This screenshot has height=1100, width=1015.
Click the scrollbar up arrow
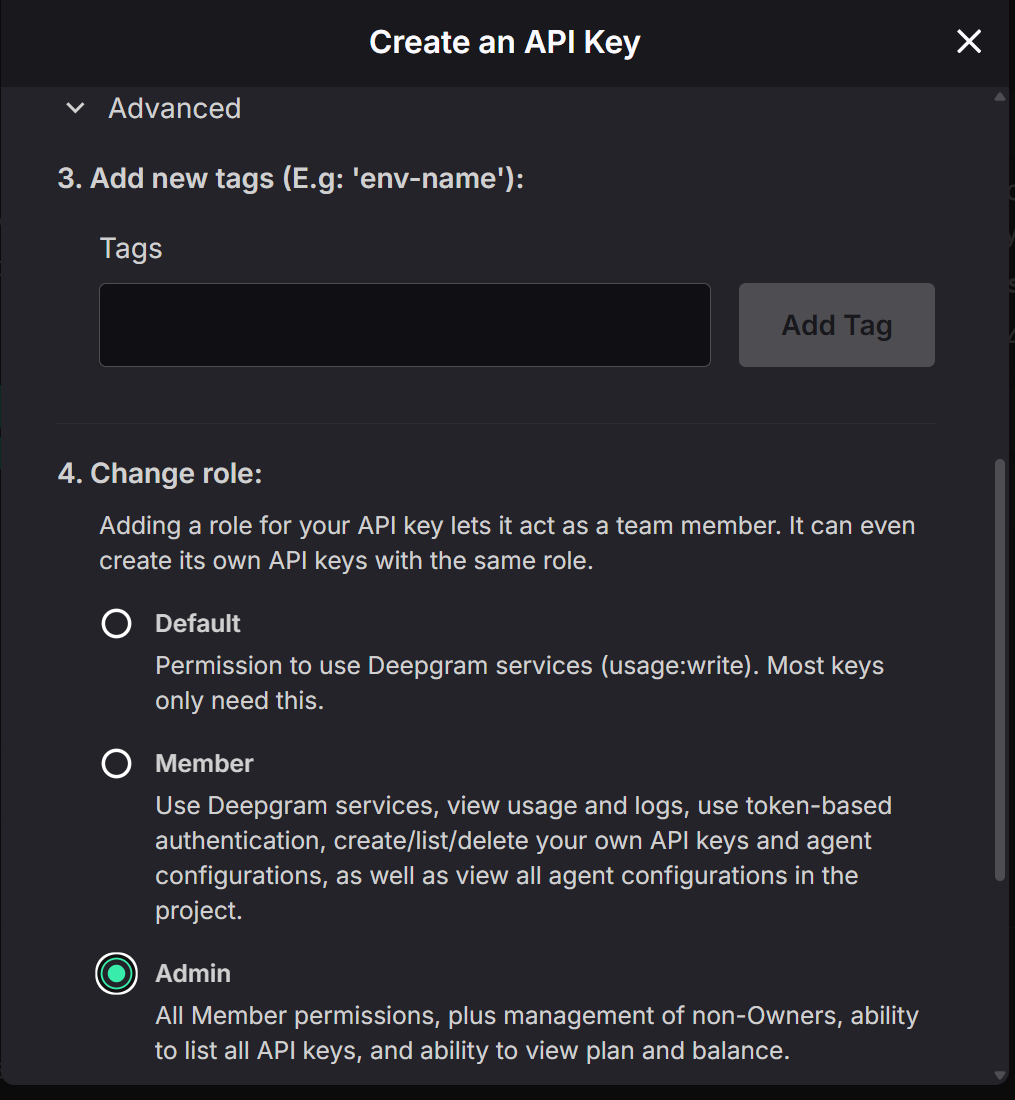(1000, 98)
